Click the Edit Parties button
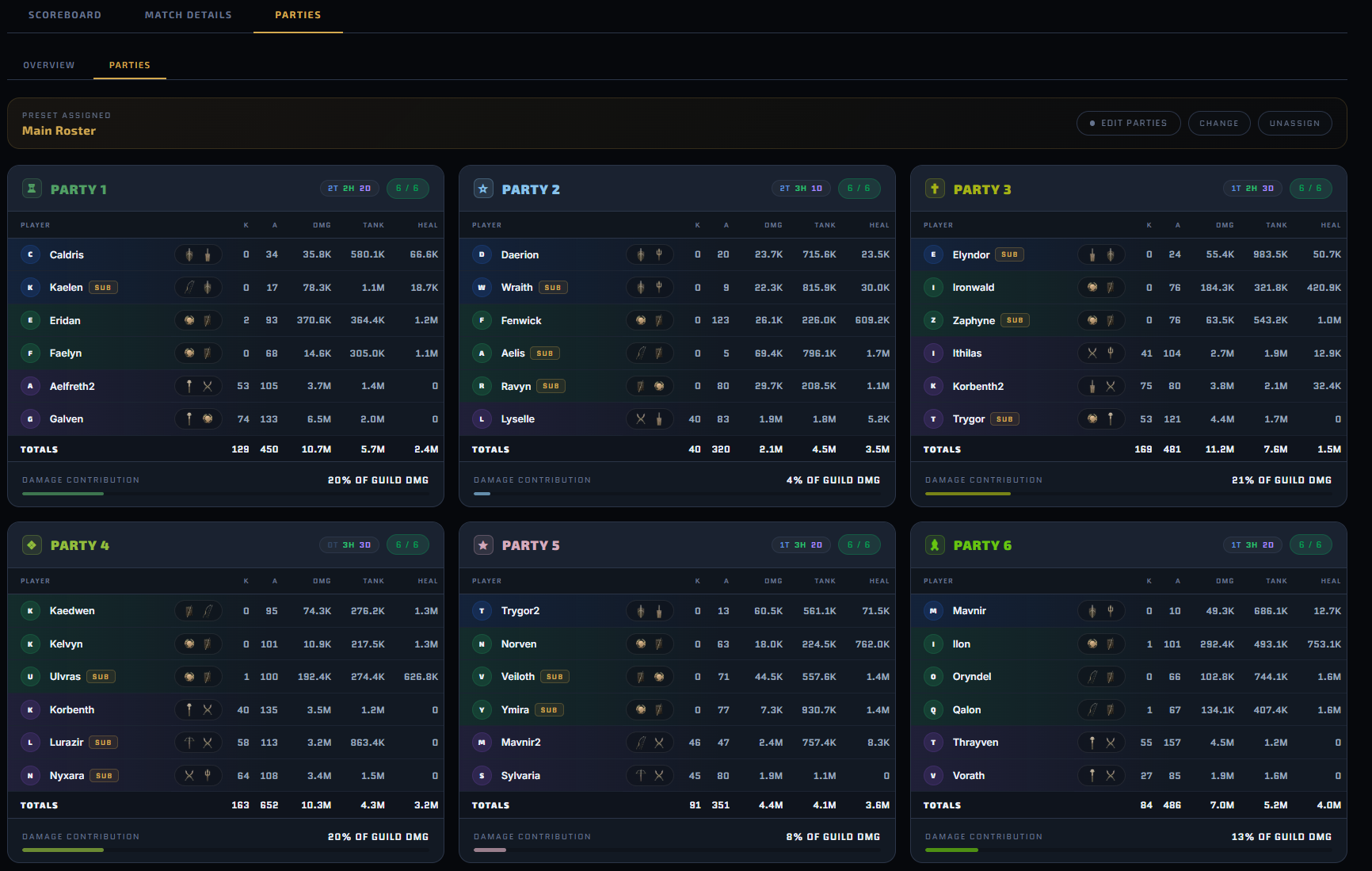Image resolution: width=1372 pixels, height=871 pixels. point(1129,123)
